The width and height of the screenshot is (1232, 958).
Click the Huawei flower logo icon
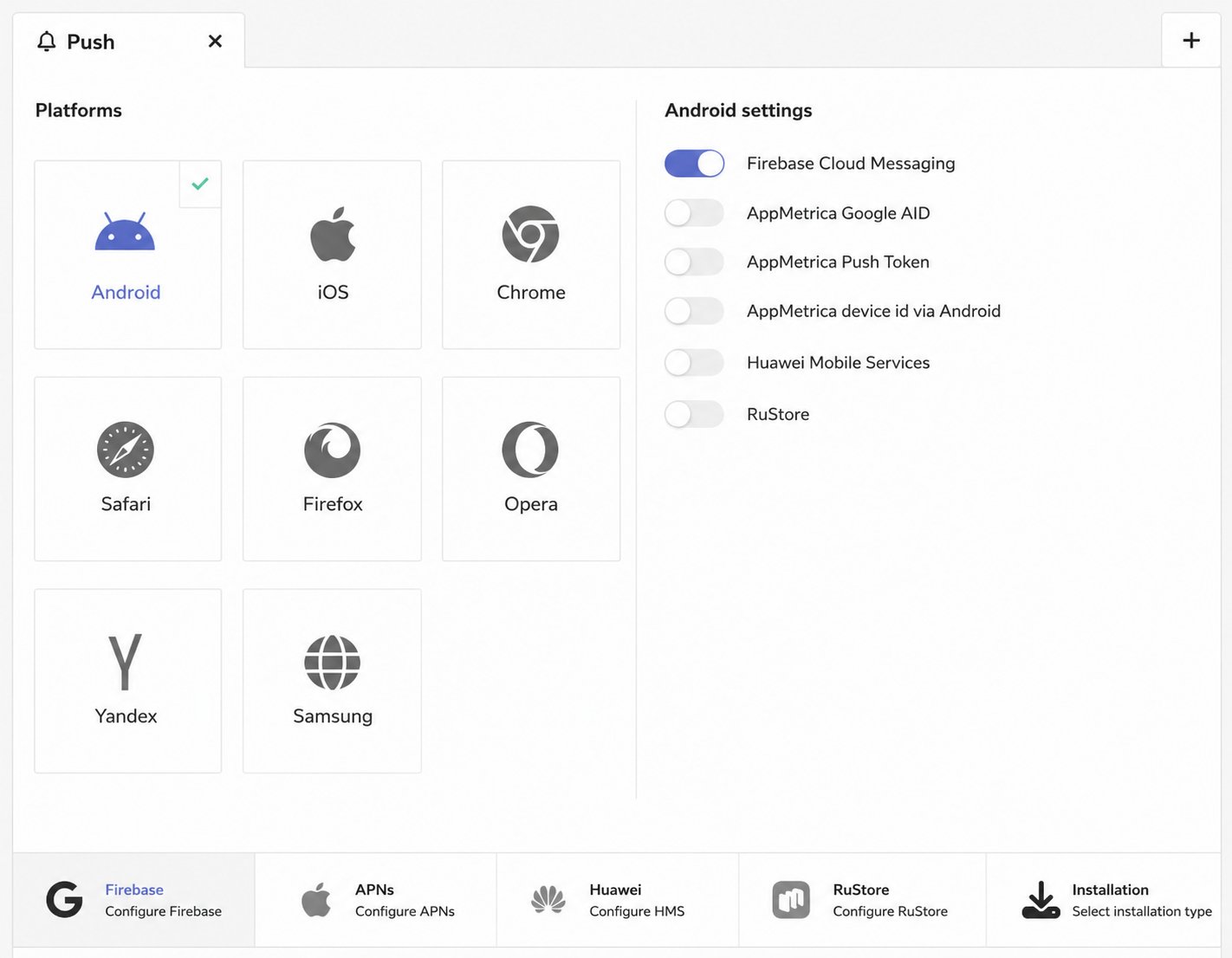(x=548, y=900)
